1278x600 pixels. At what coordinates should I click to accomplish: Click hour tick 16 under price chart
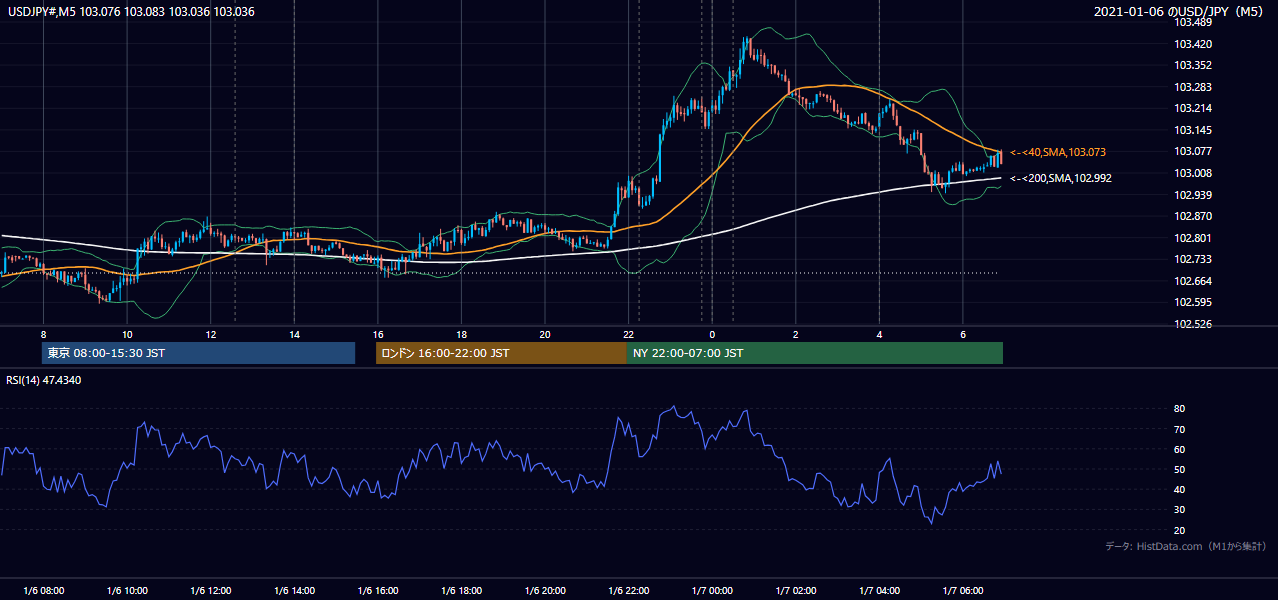tap(378, 334)
